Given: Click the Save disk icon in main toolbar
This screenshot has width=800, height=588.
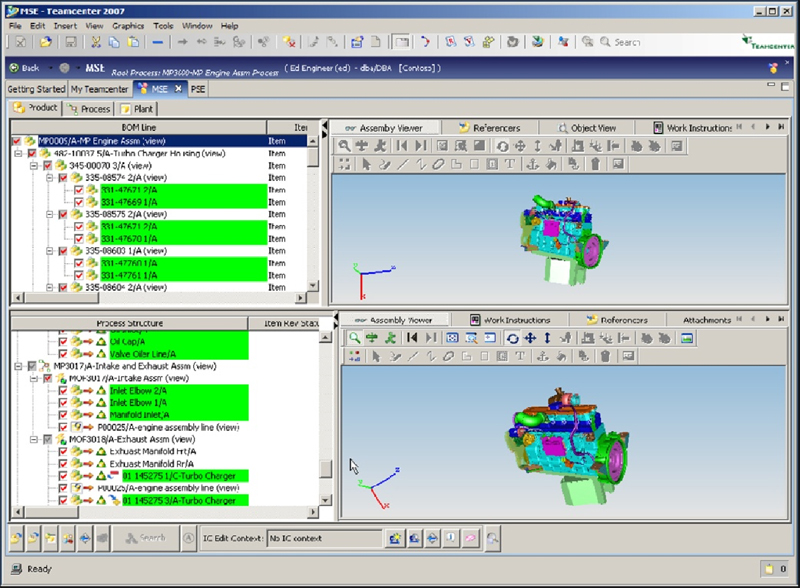Looking at the screenshot, I should coord(71,42).
